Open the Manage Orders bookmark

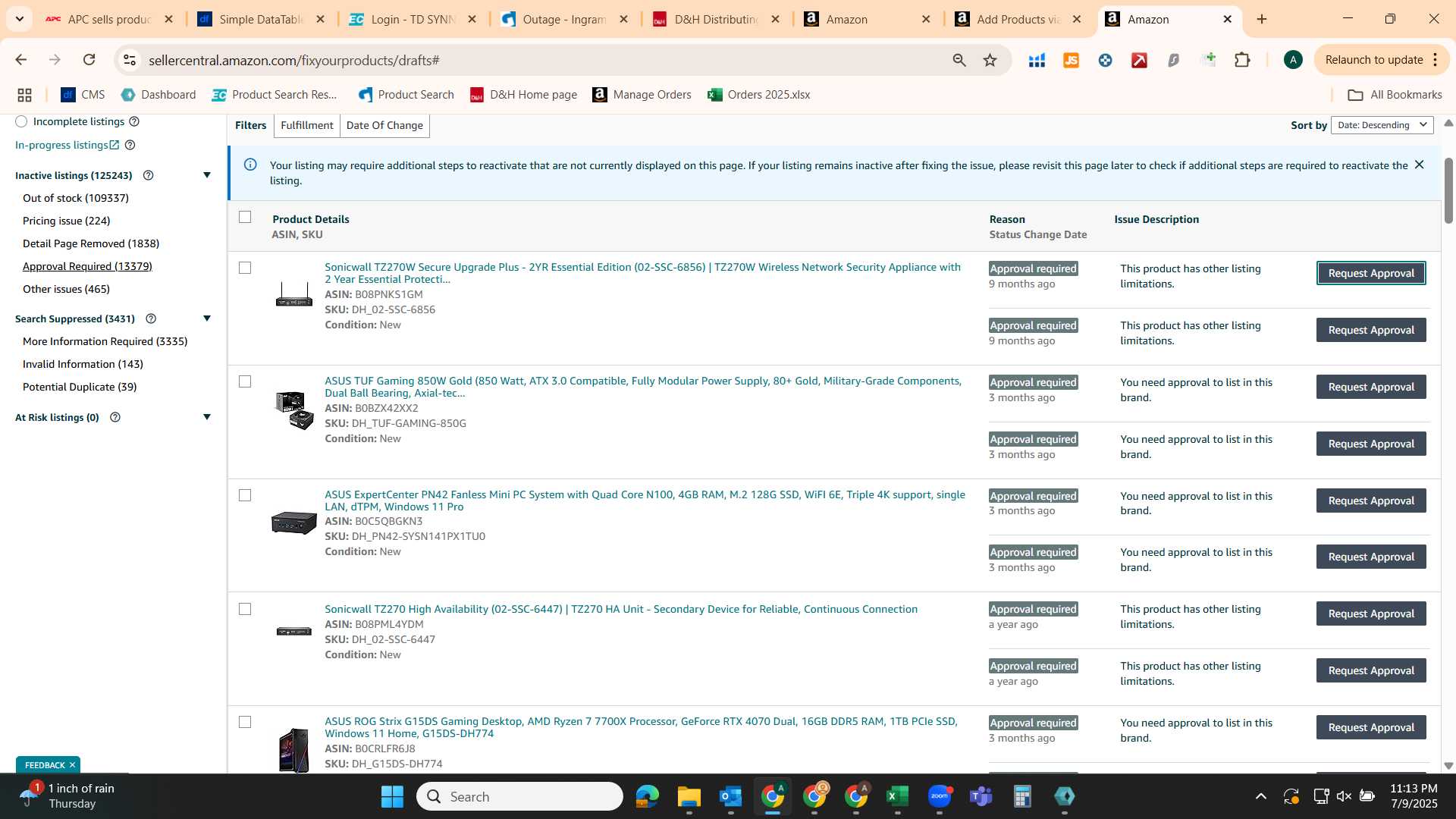click(642, 95)
